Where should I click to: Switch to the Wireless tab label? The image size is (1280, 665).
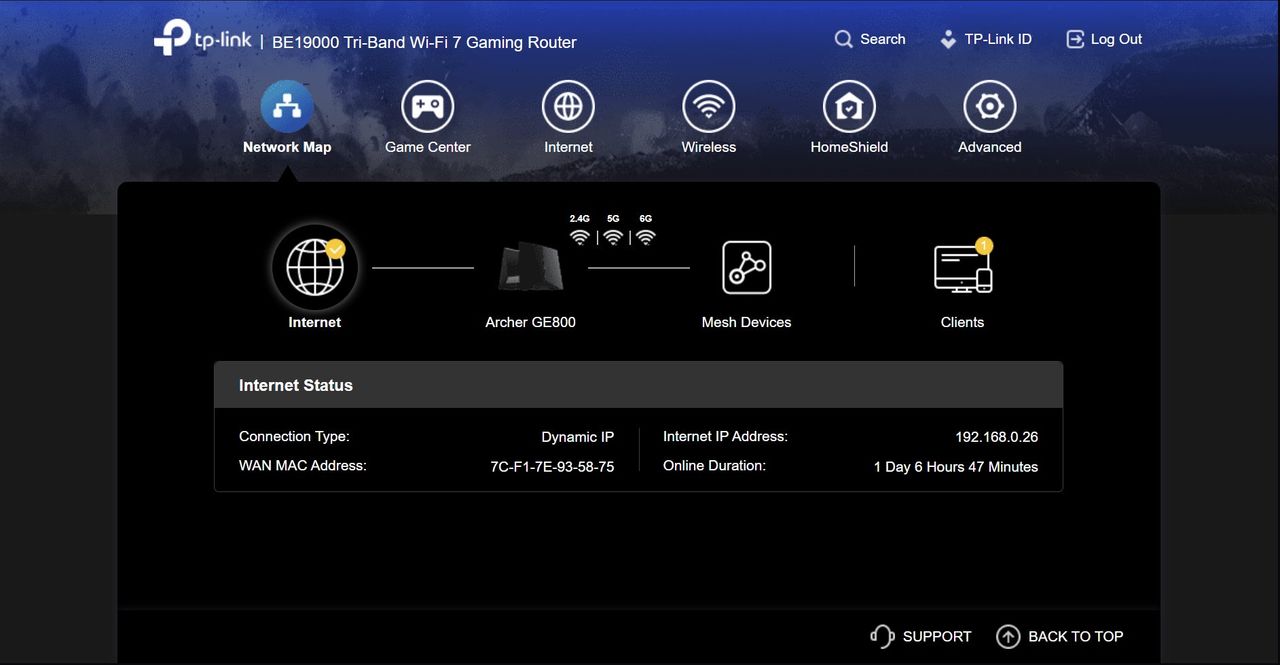coord(709,147)
